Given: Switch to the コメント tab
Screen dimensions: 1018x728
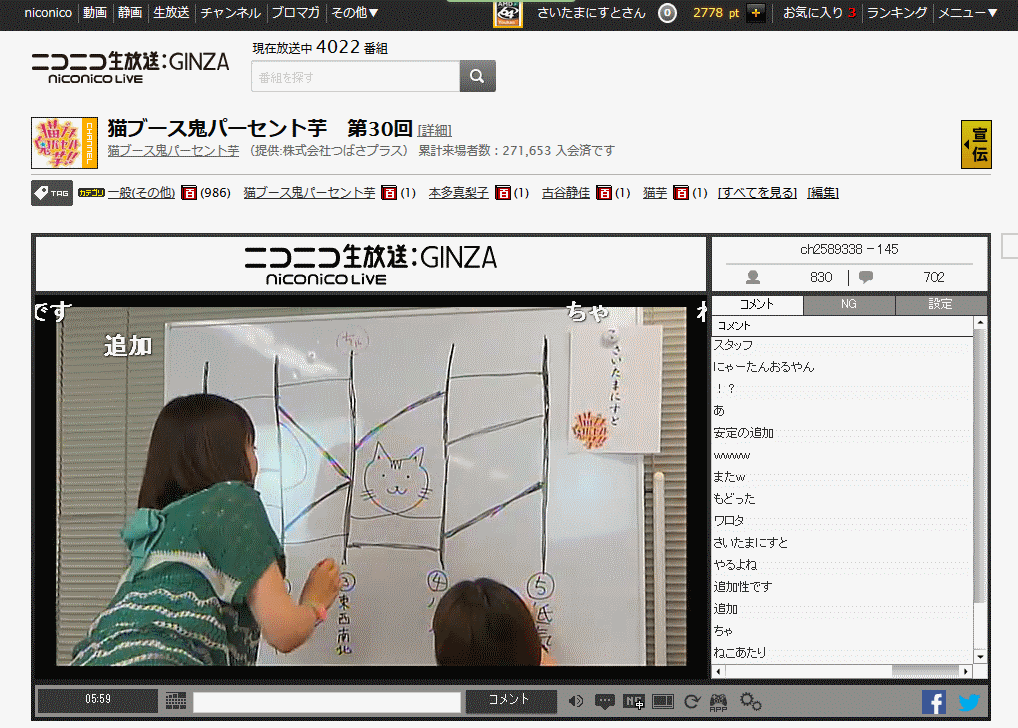Looking at the screenshot, I should pyautogui.click(x=757, y=304).
